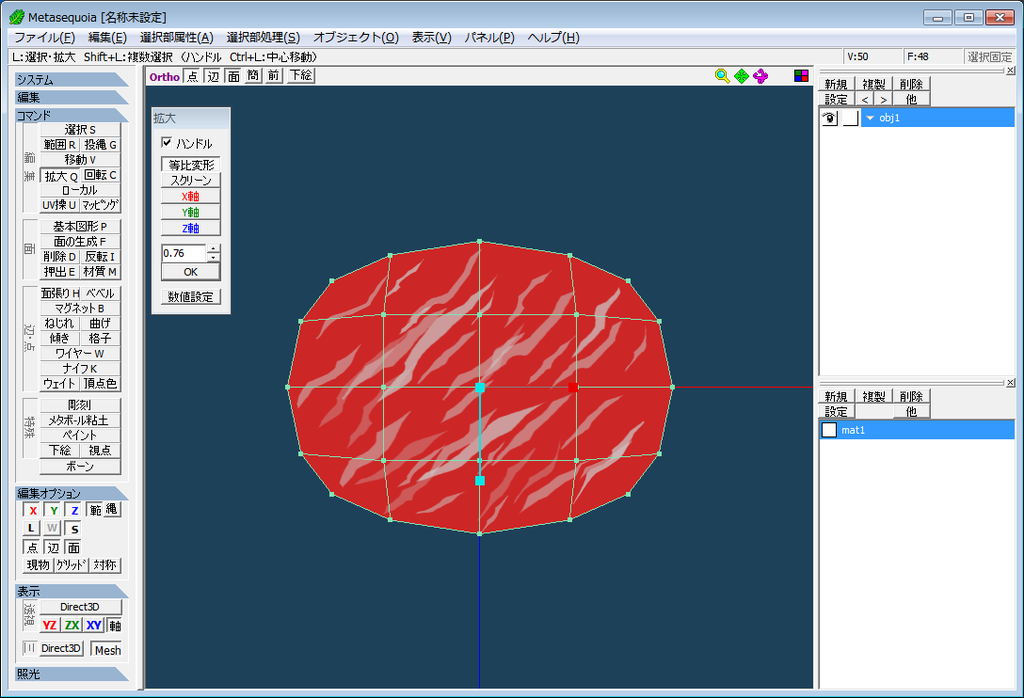Screen dimensions: 1024x698
Task: Select the 範囲 R range tool
Action: [x=59, y=144]
